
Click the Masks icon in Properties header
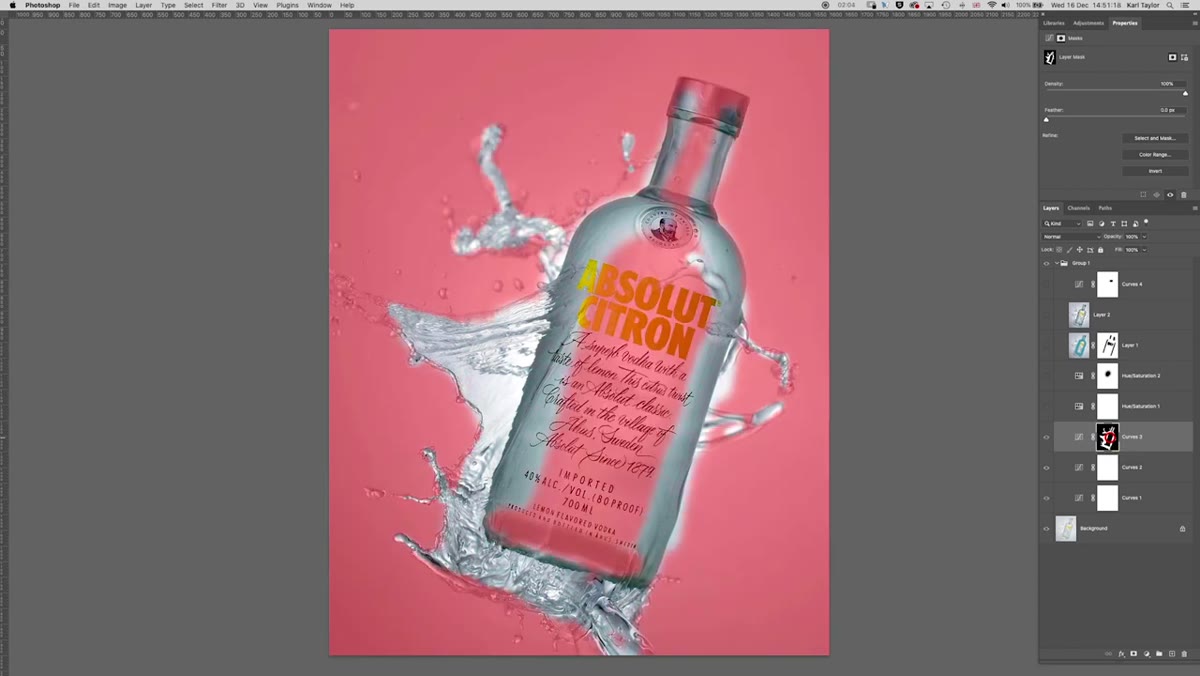click(x=1061, y=38)
